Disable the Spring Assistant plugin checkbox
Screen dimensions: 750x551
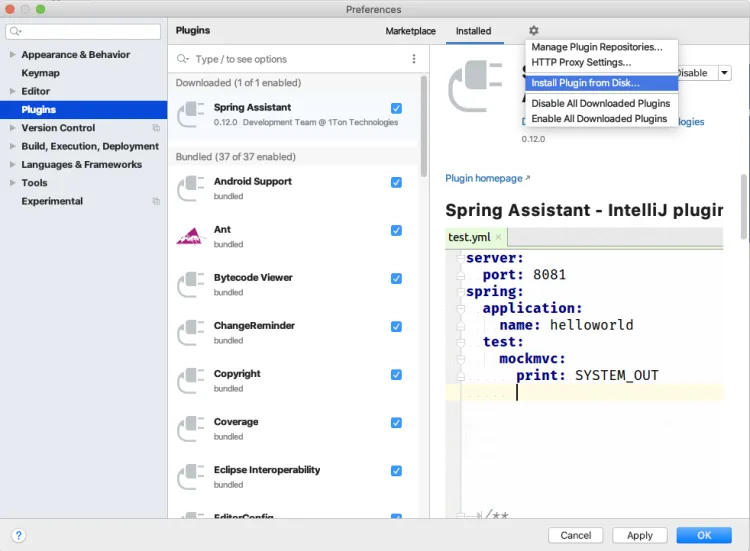point(397,108)
